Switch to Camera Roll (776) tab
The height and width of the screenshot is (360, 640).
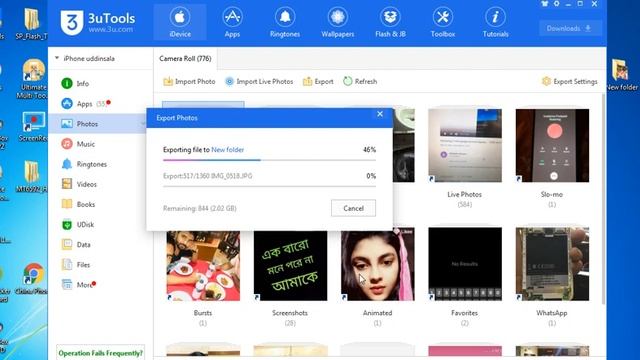pos(185,58)
